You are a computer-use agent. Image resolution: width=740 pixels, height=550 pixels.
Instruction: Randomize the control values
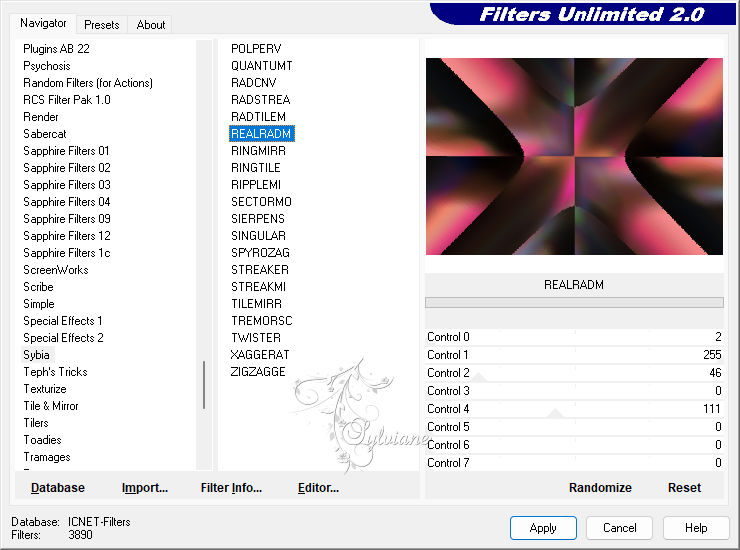(x=600, y=487)
